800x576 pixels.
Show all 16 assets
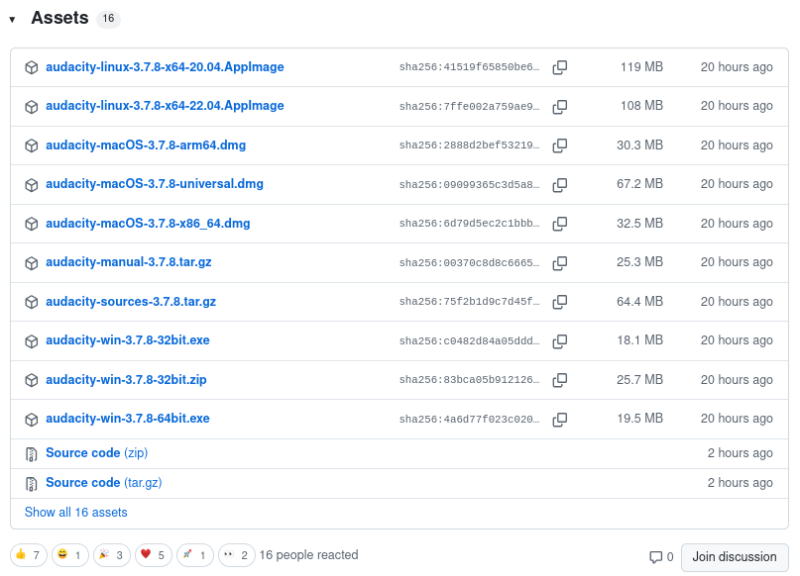click(76, 512)
